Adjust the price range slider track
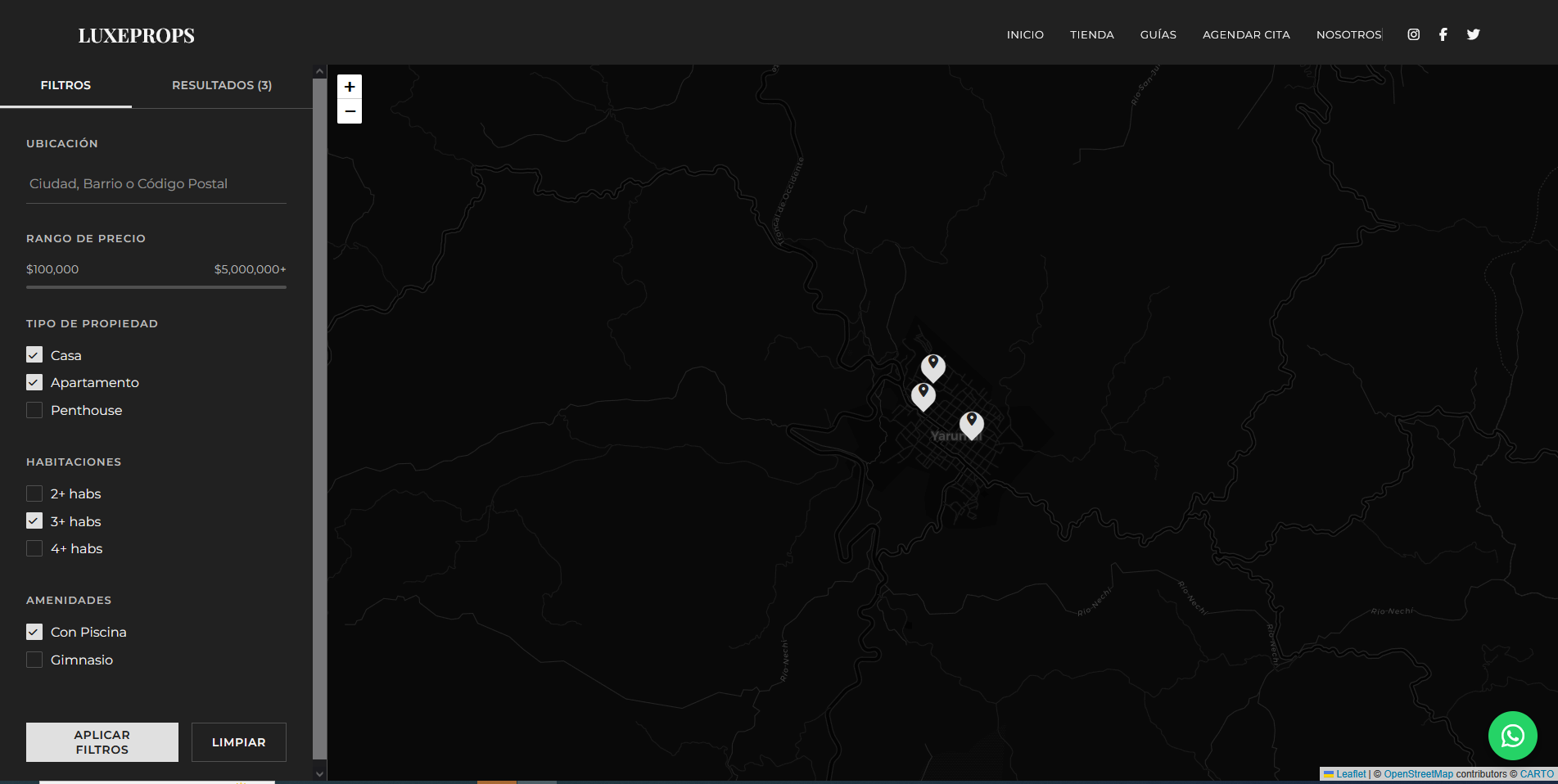 (156, 287)
